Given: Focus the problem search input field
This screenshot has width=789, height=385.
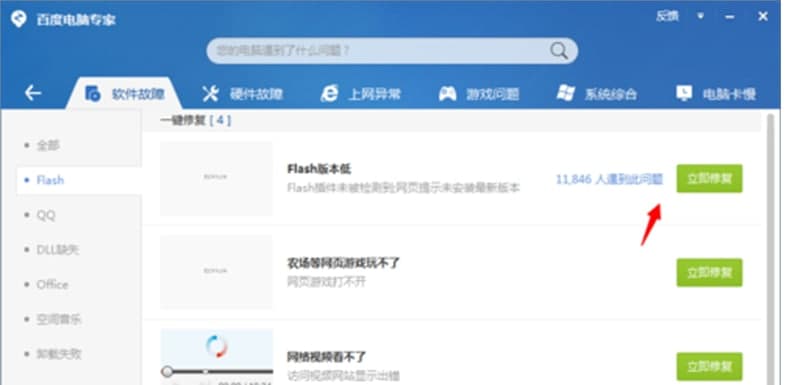Looking at the screenshot, I should tap(392, 50).
